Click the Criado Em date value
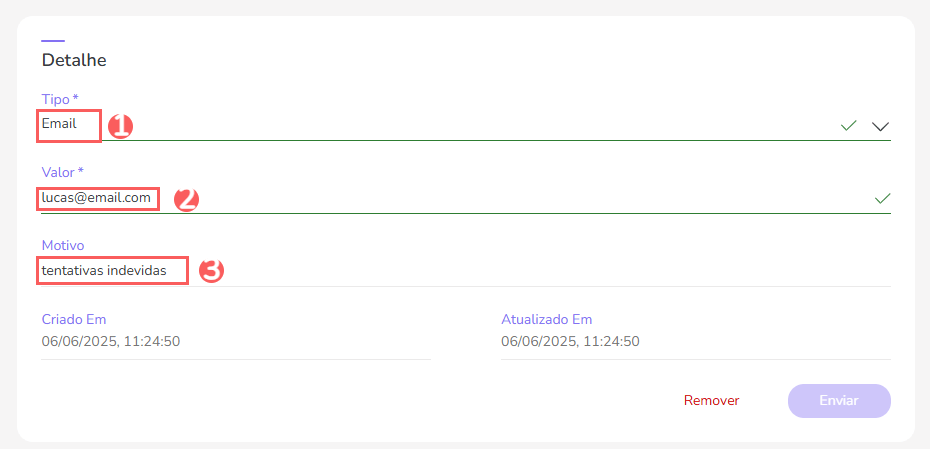This screenshot has width=930, height=449. click(111, 341)
